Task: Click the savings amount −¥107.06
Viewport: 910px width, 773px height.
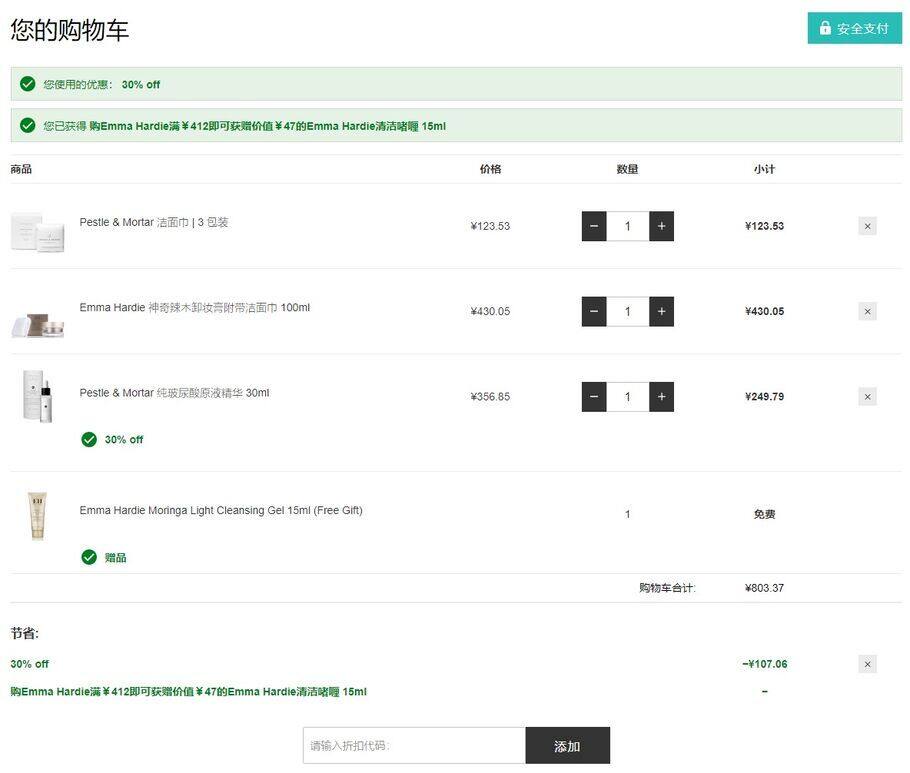Action: point(764,663)
